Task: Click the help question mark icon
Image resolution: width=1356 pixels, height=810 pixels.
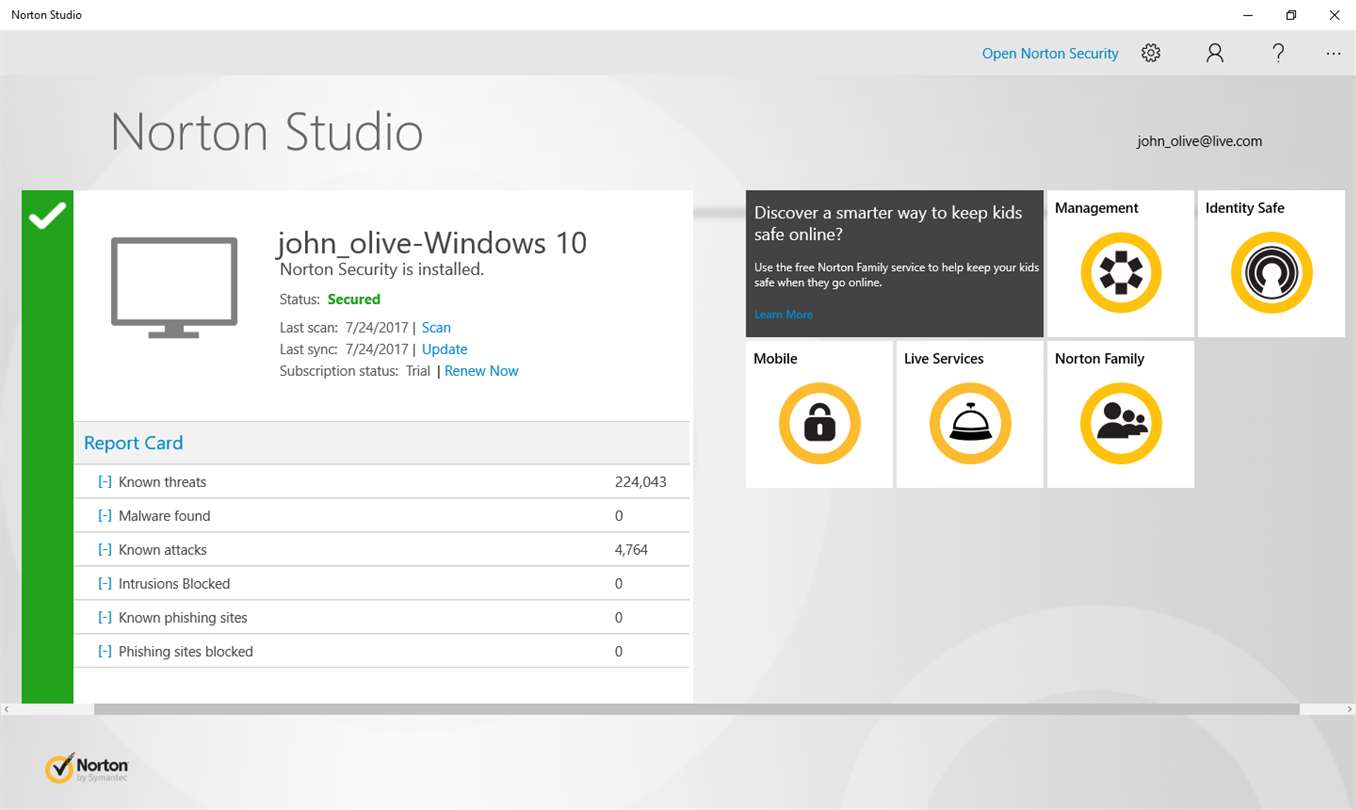Action: tap(1278, 53)
